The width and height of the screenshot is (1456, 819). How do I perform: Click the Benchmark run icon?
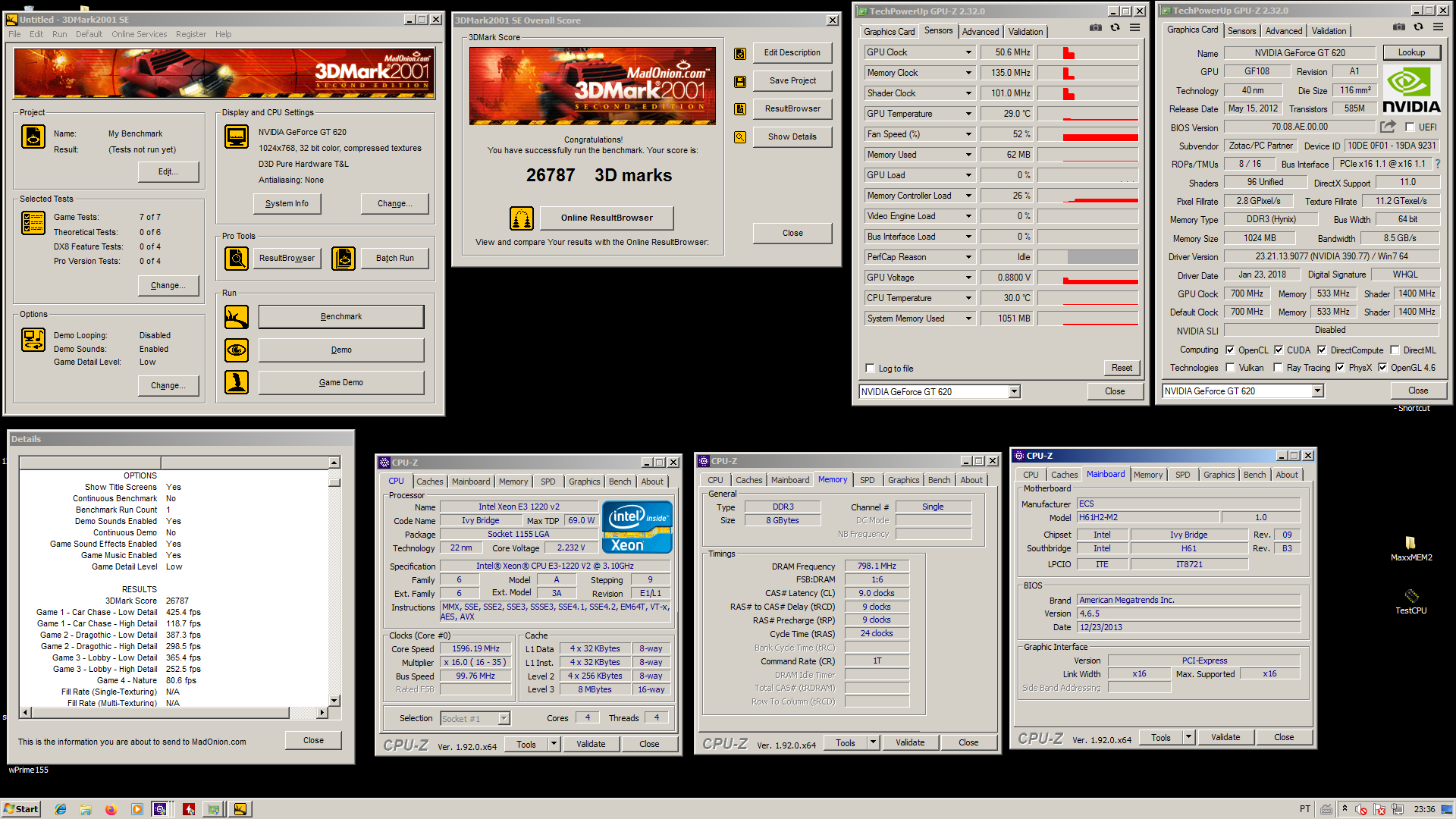point(237,317)
